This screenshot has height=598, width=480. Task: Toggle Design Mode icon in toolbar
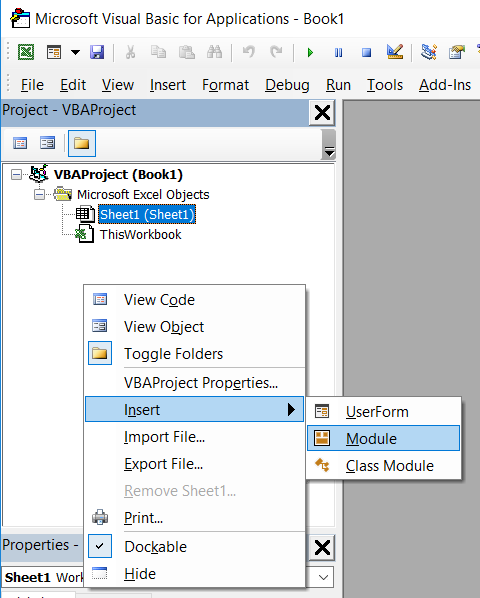click(x=395, y=52)
